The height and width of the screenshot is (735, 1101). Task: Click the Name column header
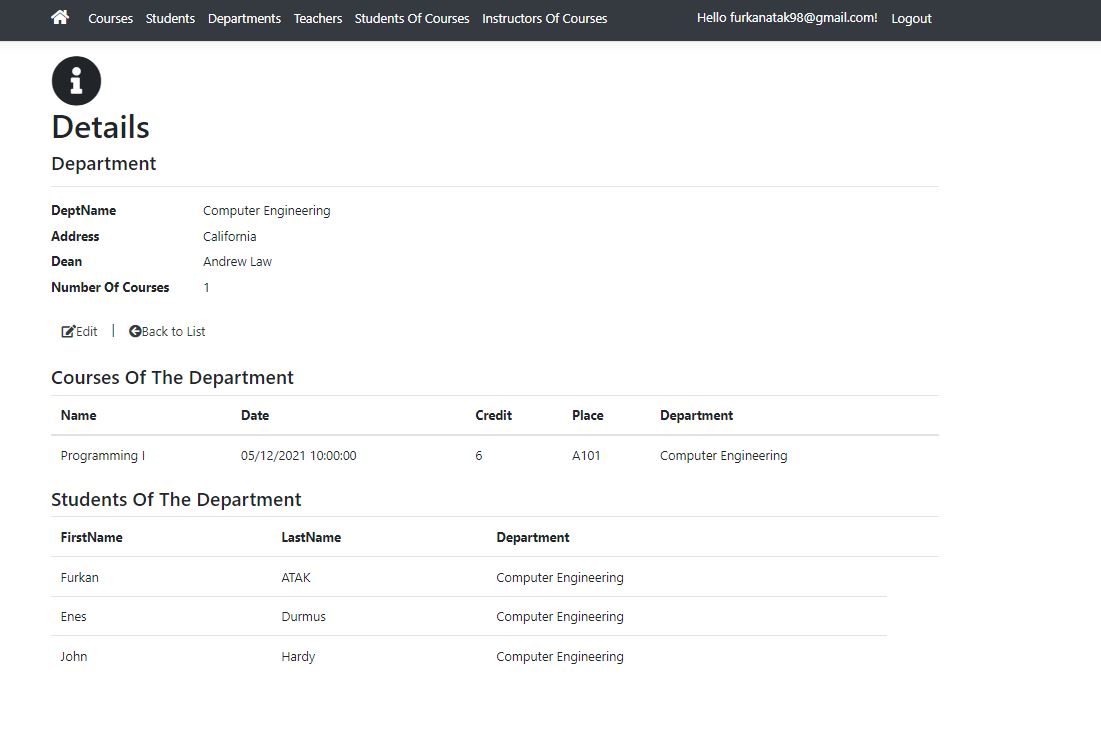tap(78, 415)
